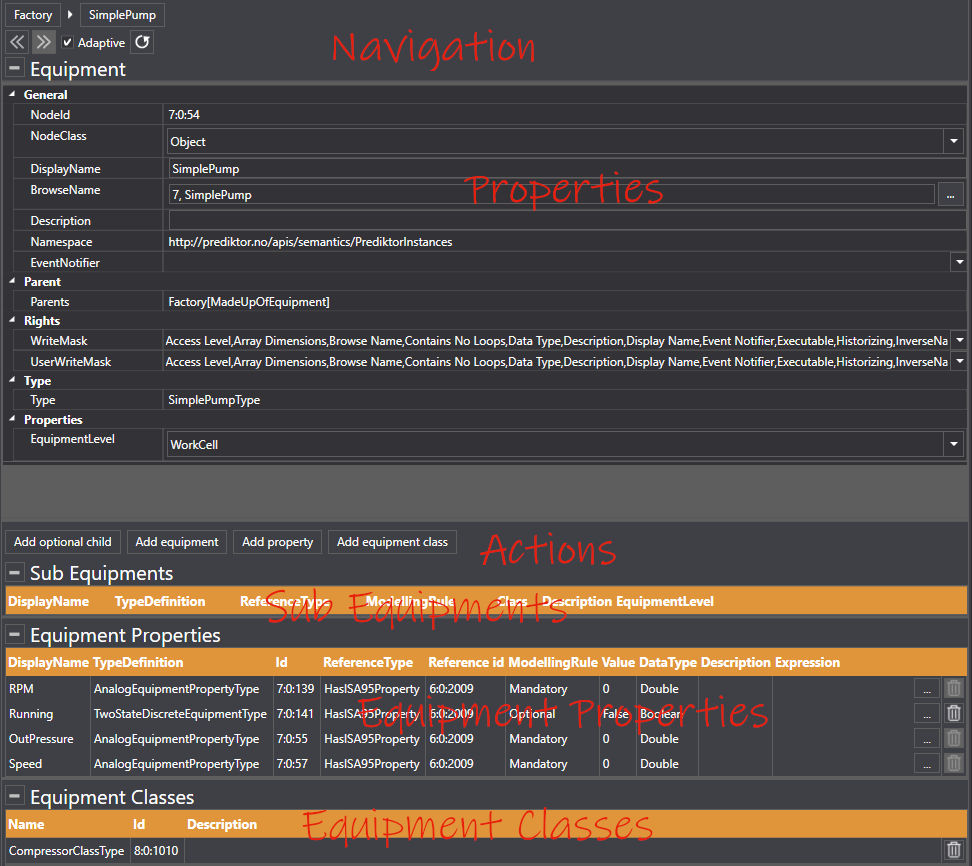Sort by the TypeDefinition column header in Equipment Properties
This screenshot has width=972, height=866.
point(138,662)
